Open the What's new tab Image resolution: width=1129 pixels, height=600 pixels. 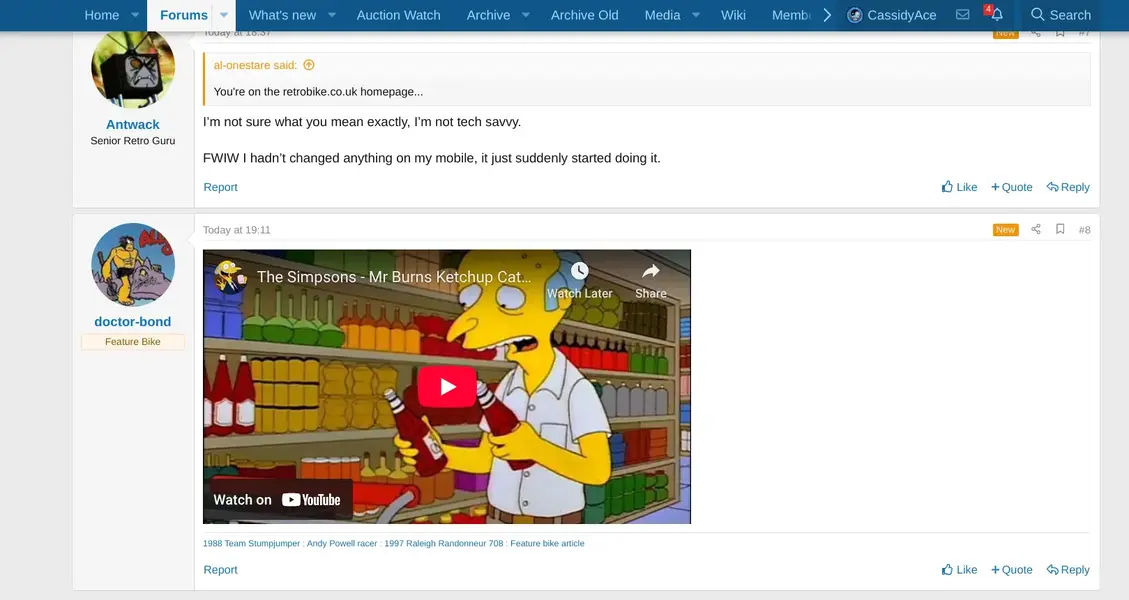tap(282, 15)
